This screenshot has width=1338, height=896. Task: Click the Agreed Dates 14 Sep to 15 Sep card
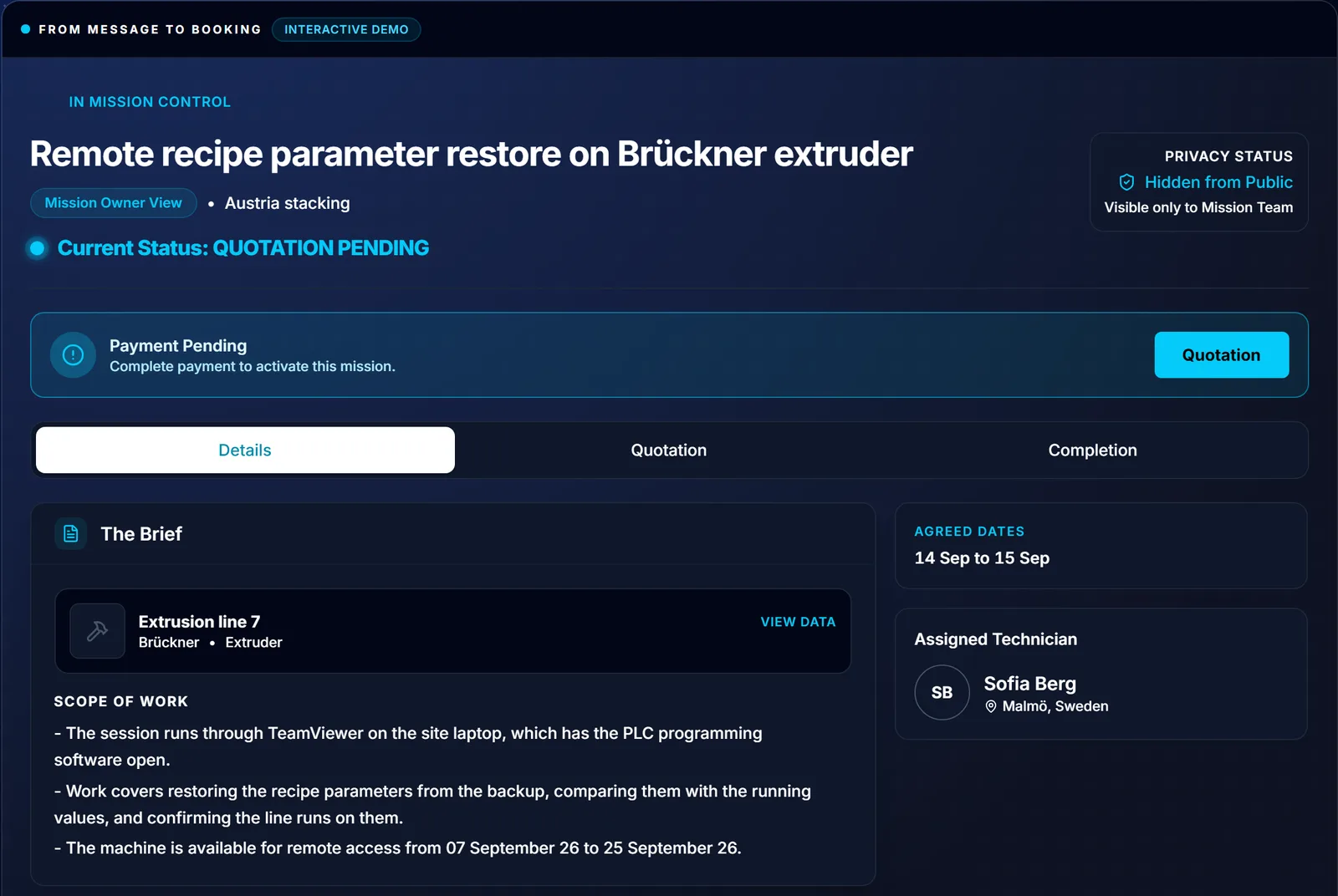pos(1101,546)
